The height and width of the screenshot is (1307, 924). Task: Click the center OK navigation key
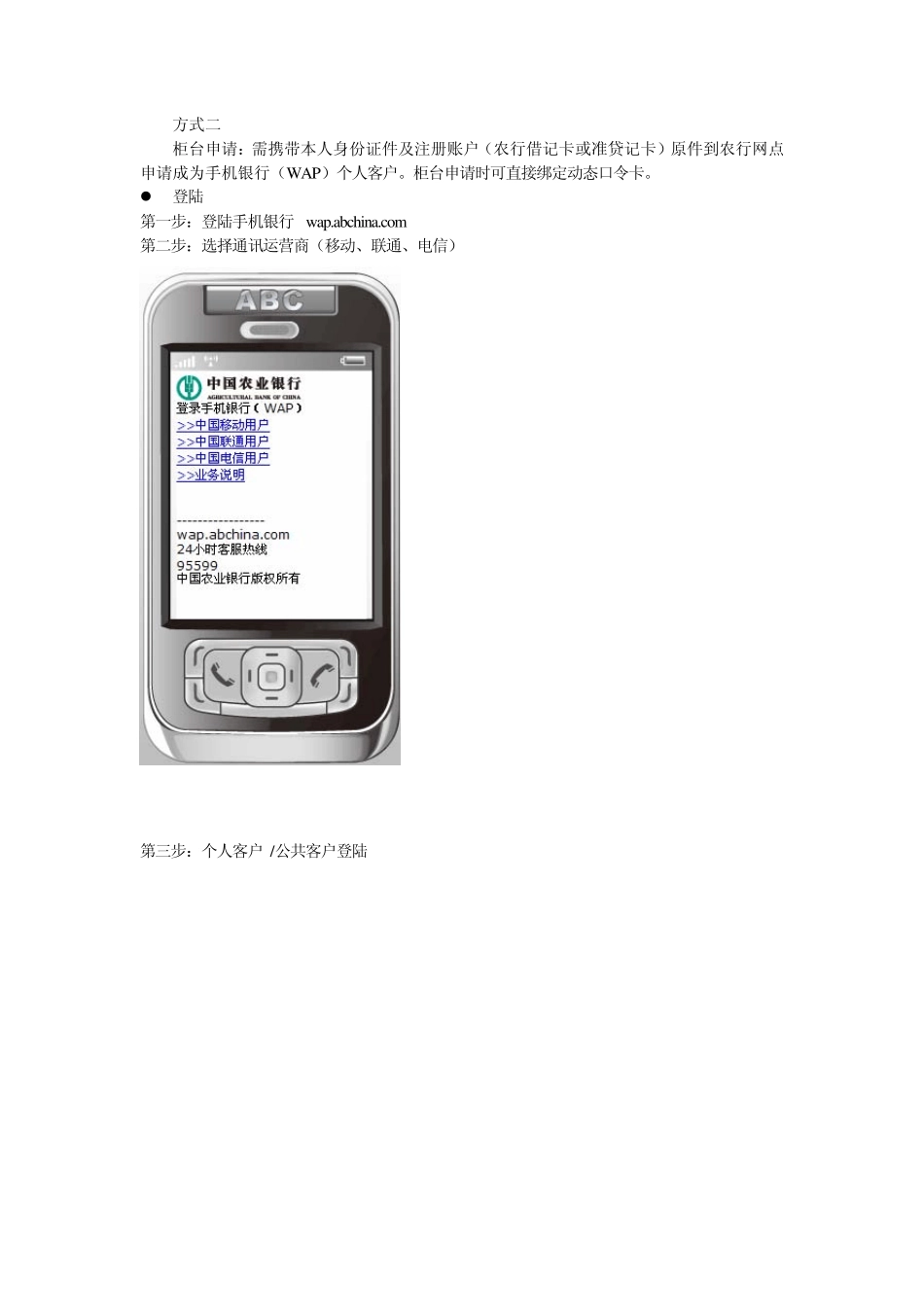click(x=271, y=676)
